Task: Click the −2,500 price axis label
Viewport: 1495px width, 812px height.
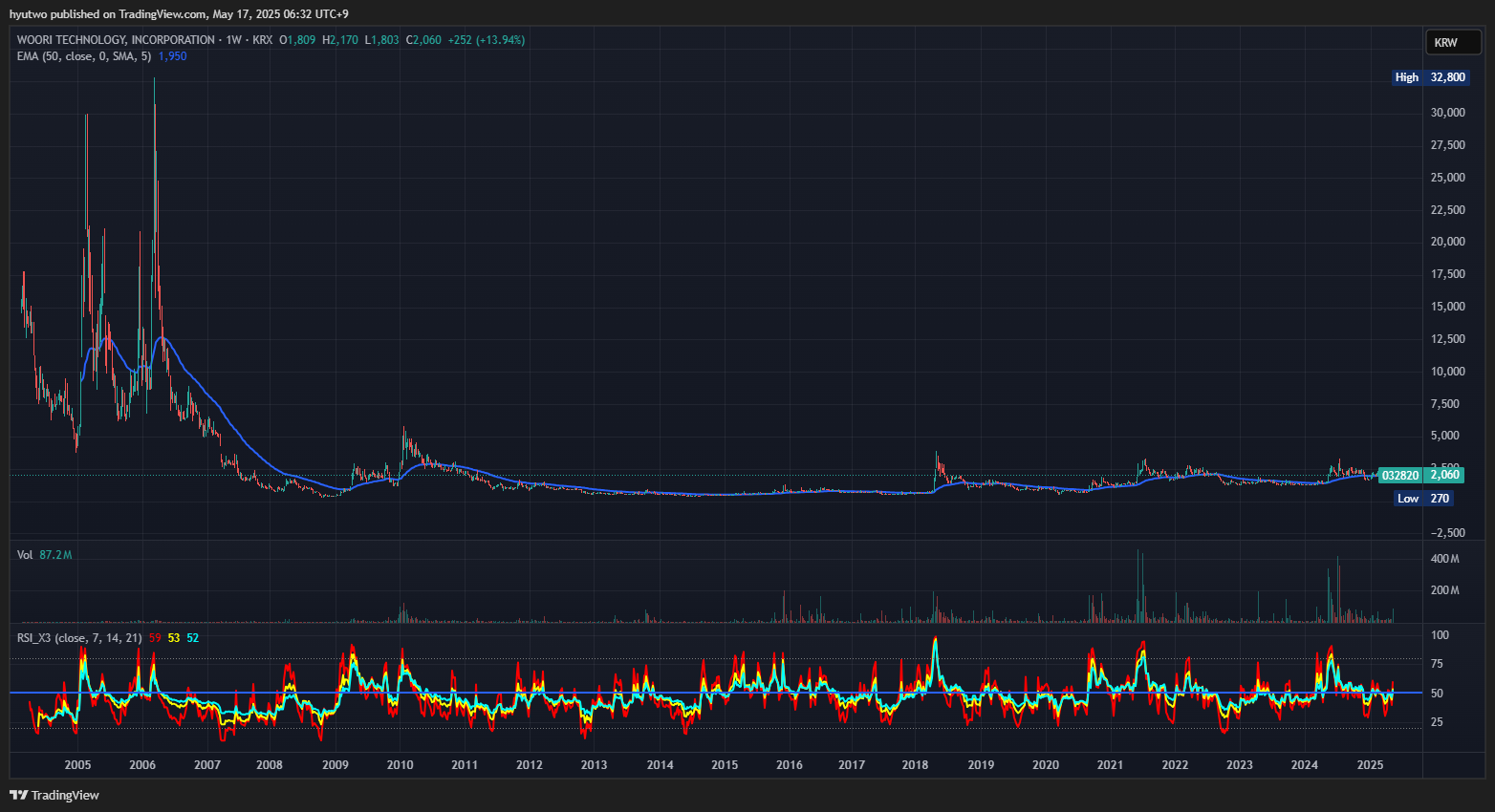Action: pos(1447,533)
